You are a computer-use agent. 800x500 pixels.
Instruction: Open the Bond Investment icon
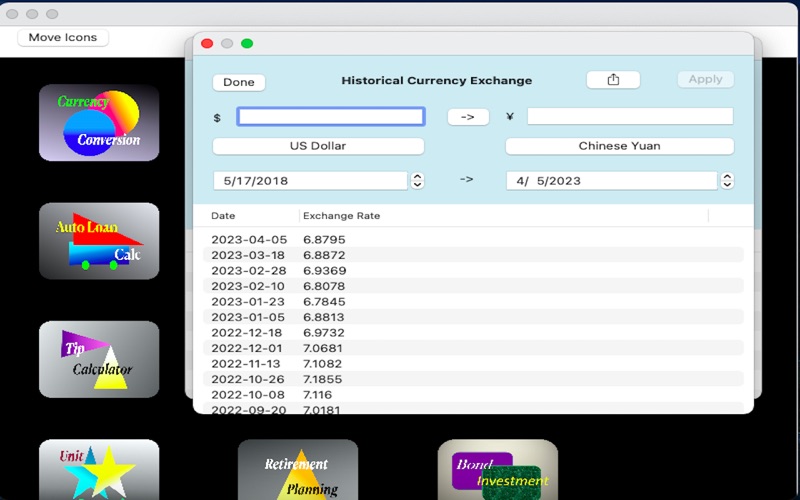pyautogui.click(x=497, y=469)
